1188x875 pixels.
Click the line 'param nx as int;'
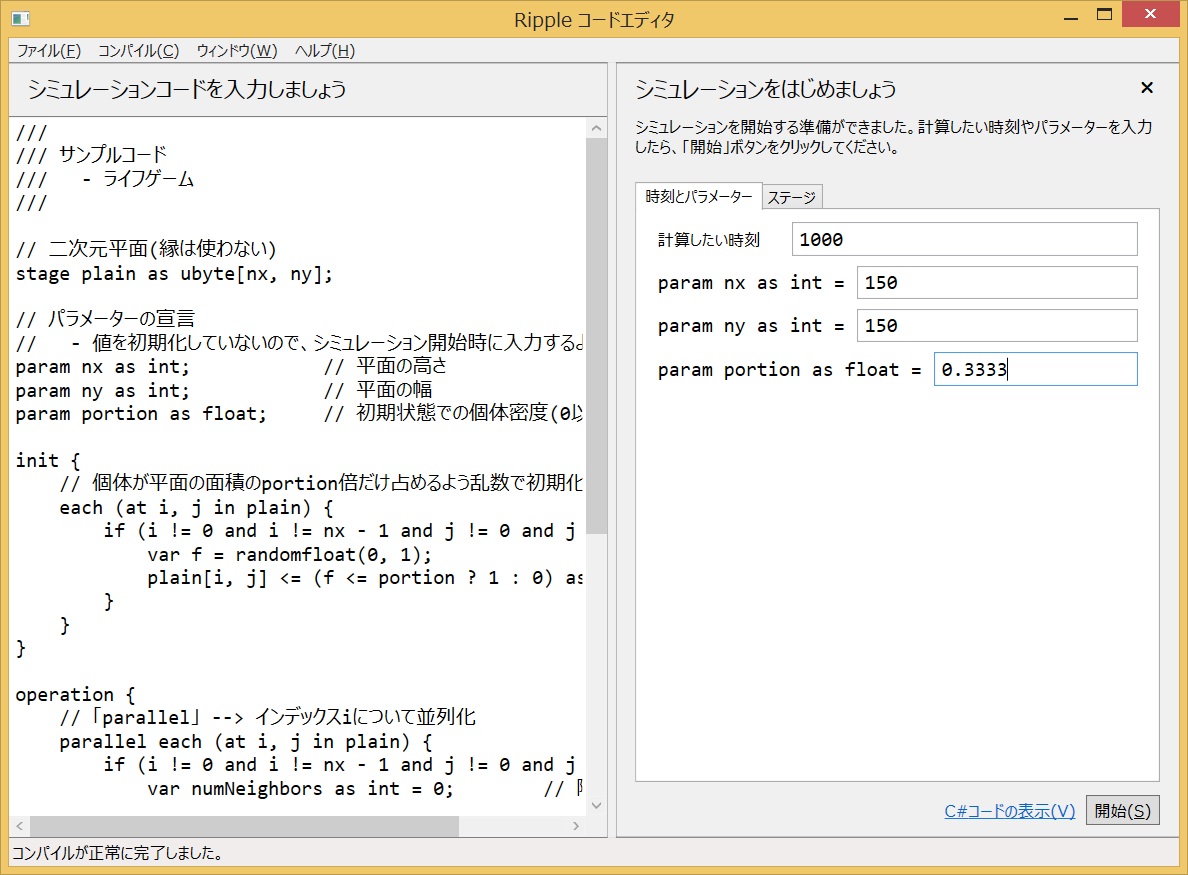pos(102,367)
